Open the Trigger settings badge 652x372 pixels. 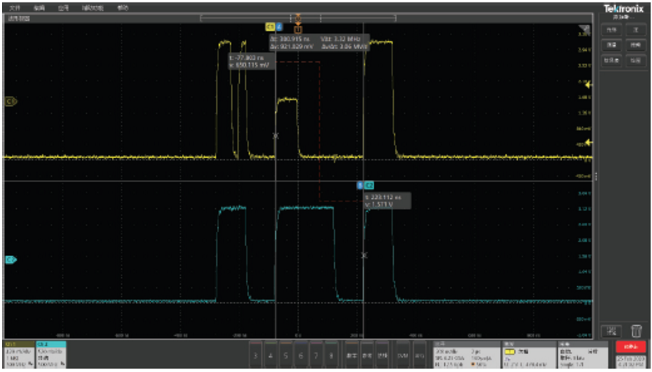529,355
